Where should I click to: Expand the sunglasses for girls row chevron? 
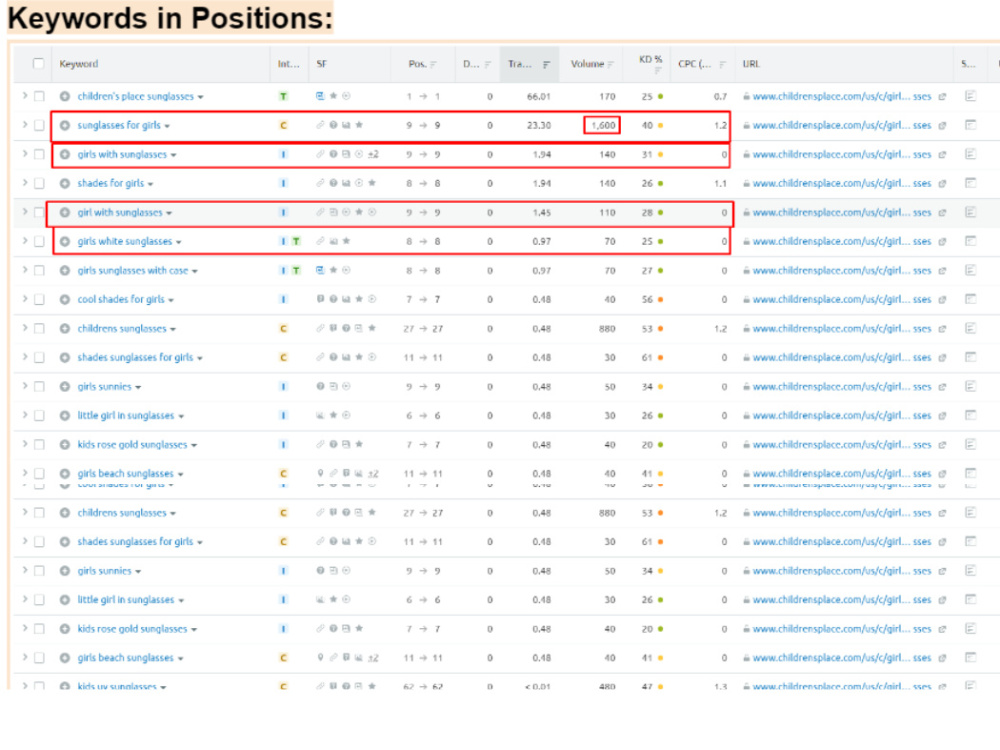pos(24,124)
